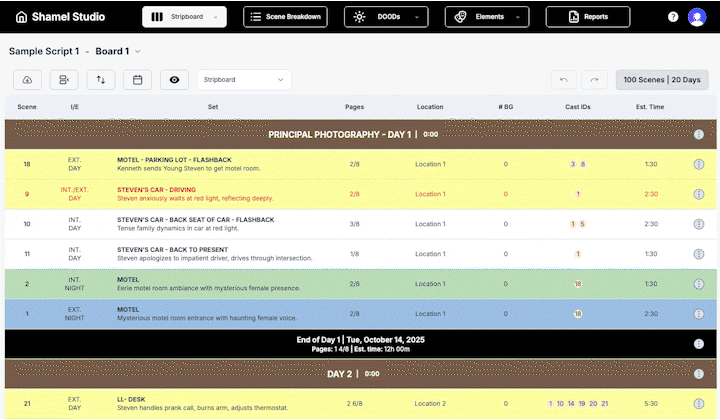Click the Sample Script 1 title link
Image resolution: width=720 pixels, height=420 pixels.
[x=43, y=51]
